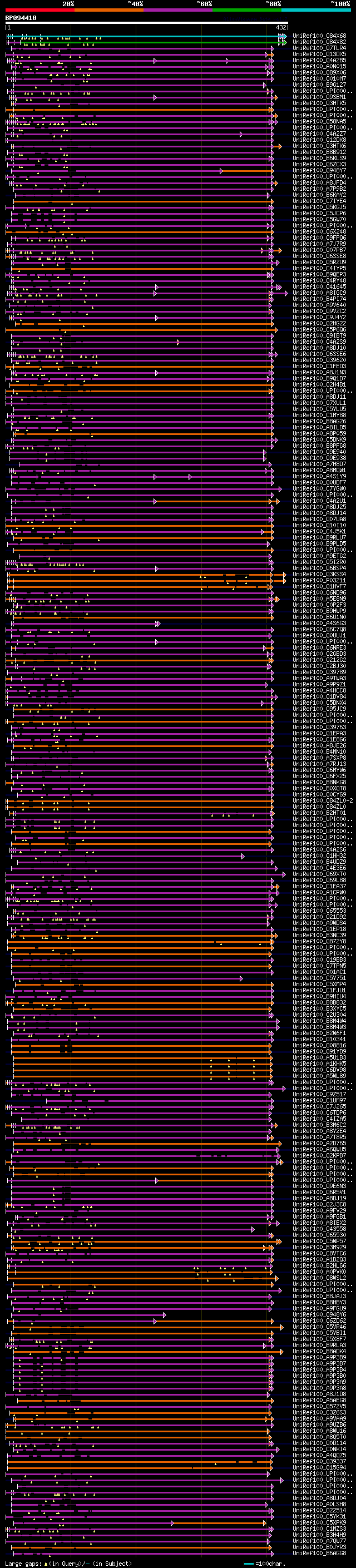Select label UniRef100_A8JFD4
356x1568 pixels.
pos(319,182)
